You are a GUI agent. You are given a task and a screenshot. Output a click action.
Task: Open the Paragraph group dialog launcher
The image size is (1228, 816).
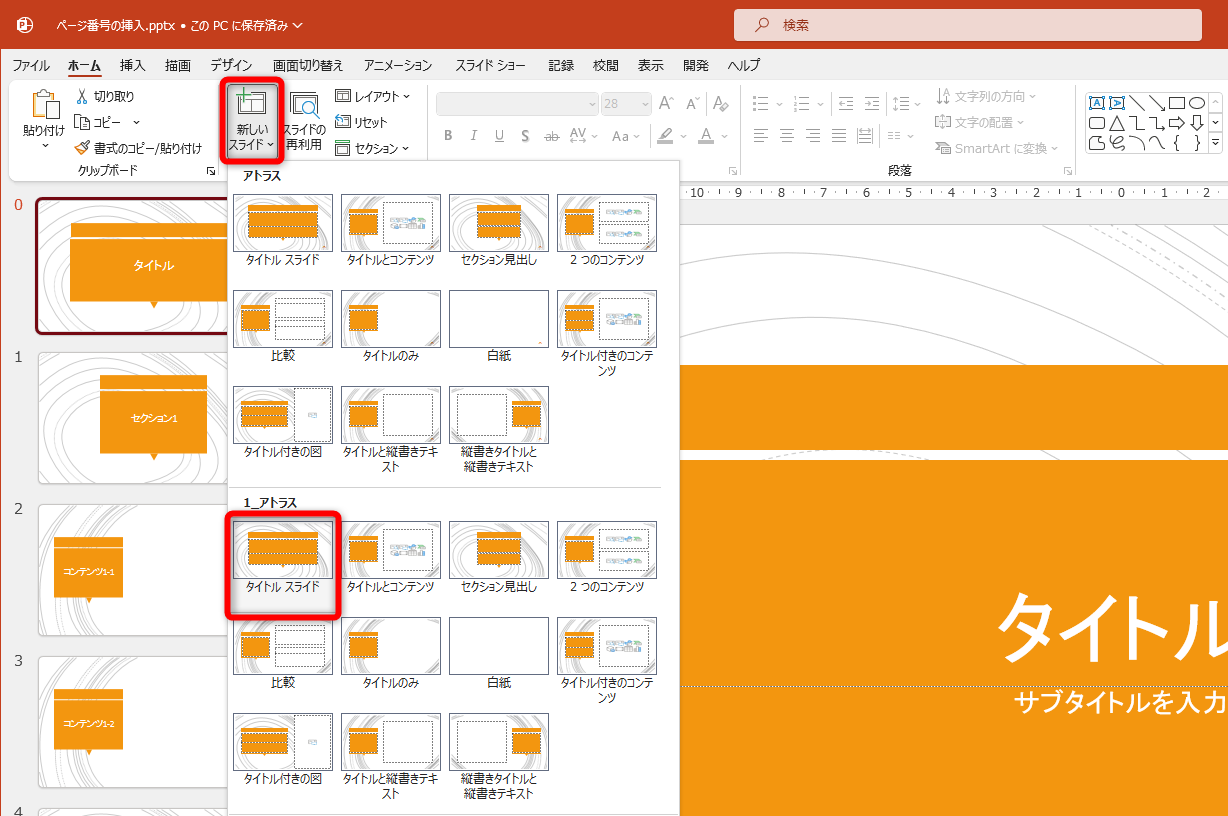pos(1069,171)
